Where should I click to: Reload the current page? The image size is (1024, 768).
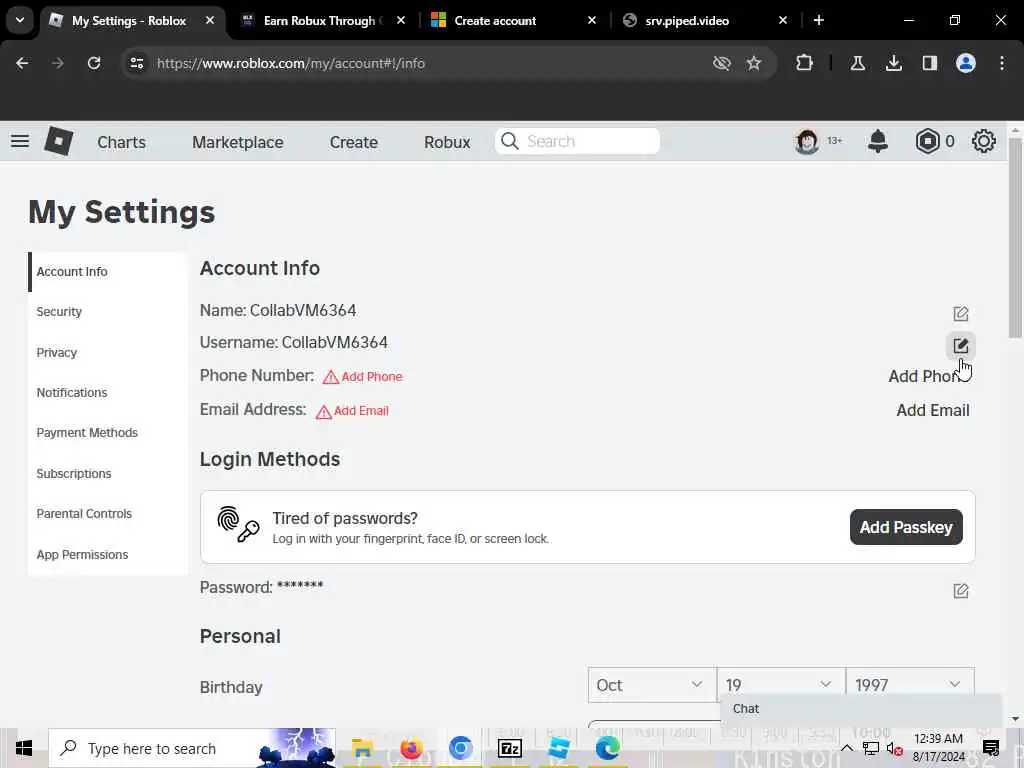[94, 63]
